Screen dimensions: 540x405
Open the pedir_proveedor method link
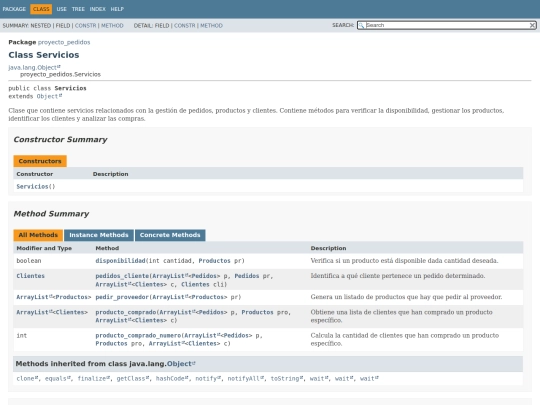point(122,297)
